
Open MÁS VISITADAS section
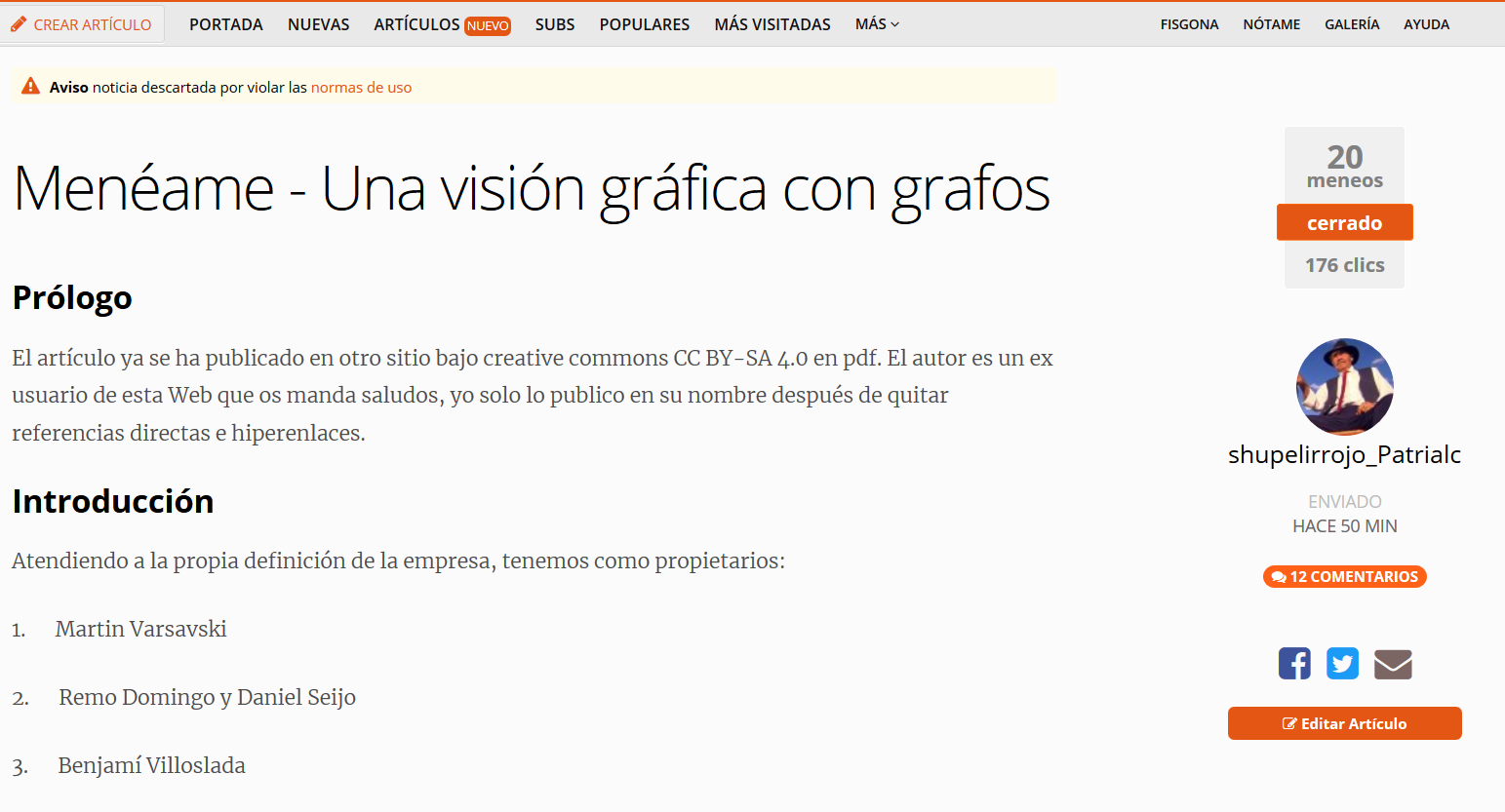click(772, 24)
